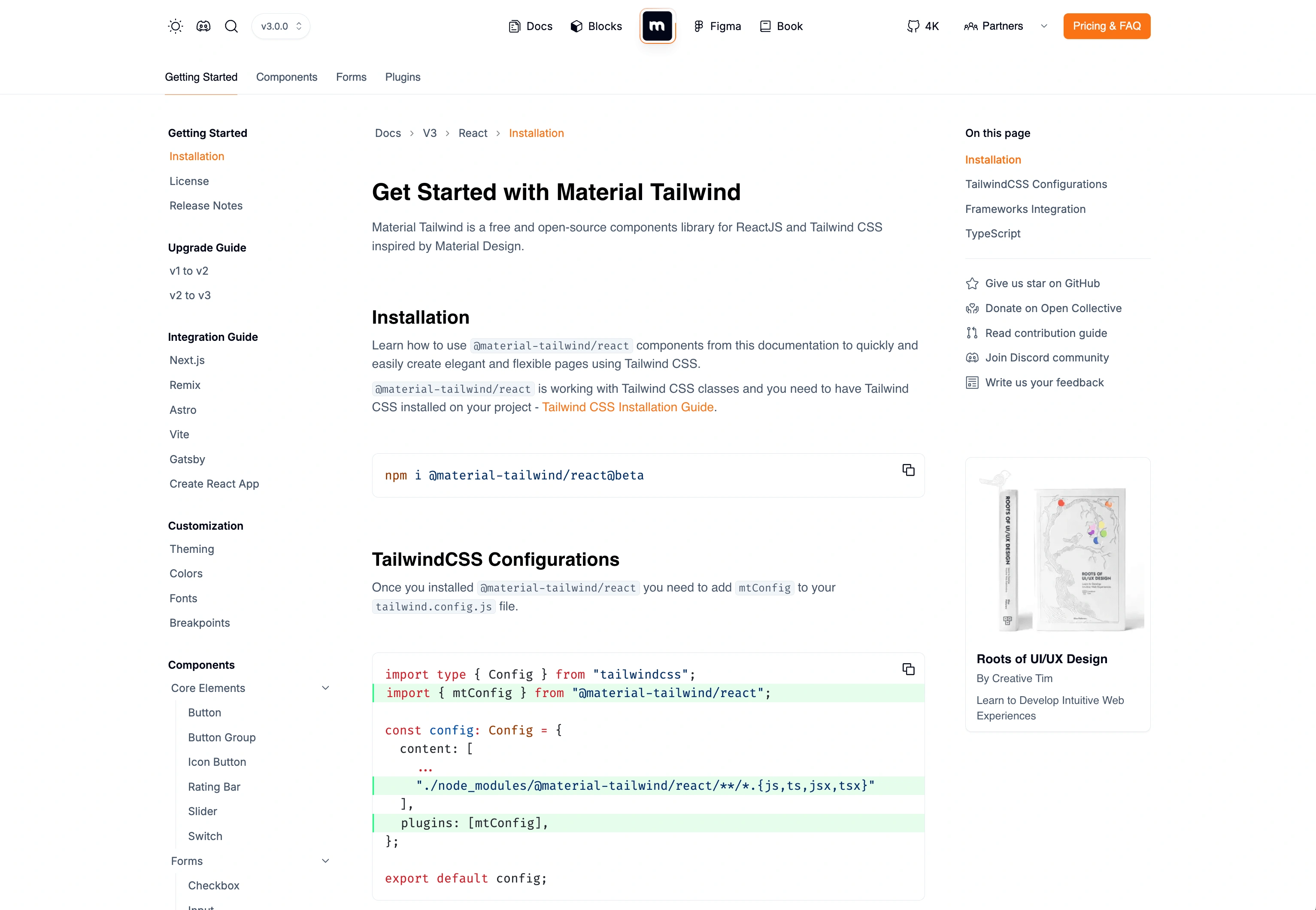
Task: Collapse the Core Elements section chevron
Action: (326, 688)
